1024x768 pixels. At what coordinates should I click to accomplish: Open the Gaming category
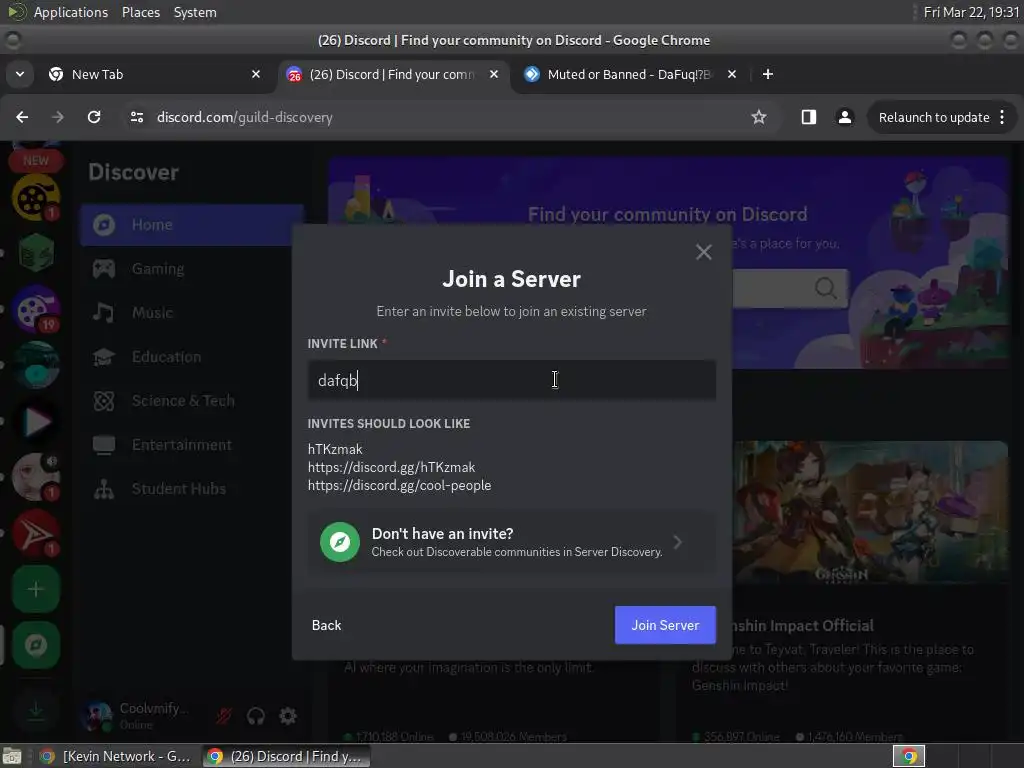(192, 268)
